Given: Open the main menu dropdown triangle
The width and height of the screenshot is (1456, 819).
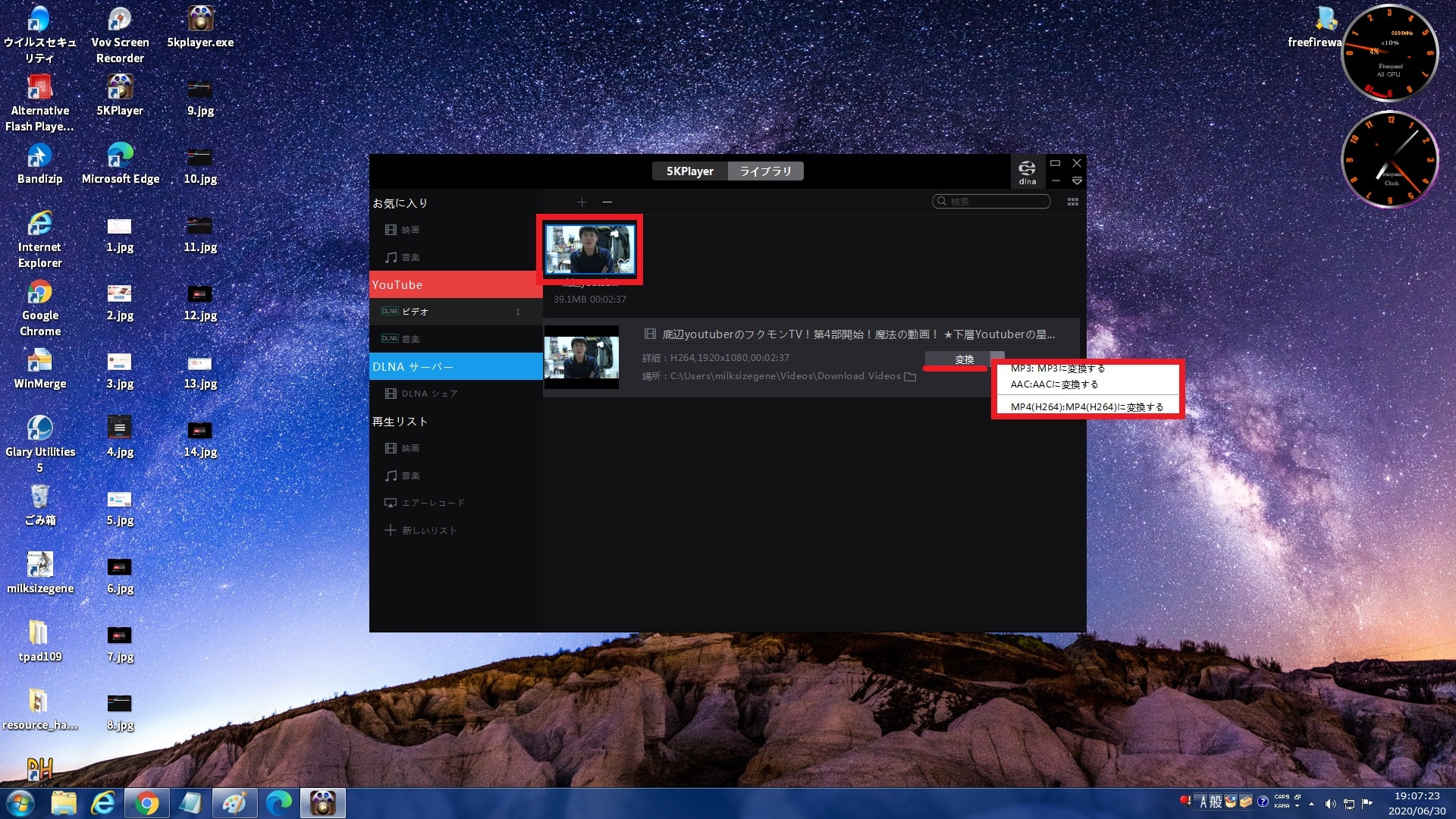Looking at the screenshot, I should coord(1077,181).
